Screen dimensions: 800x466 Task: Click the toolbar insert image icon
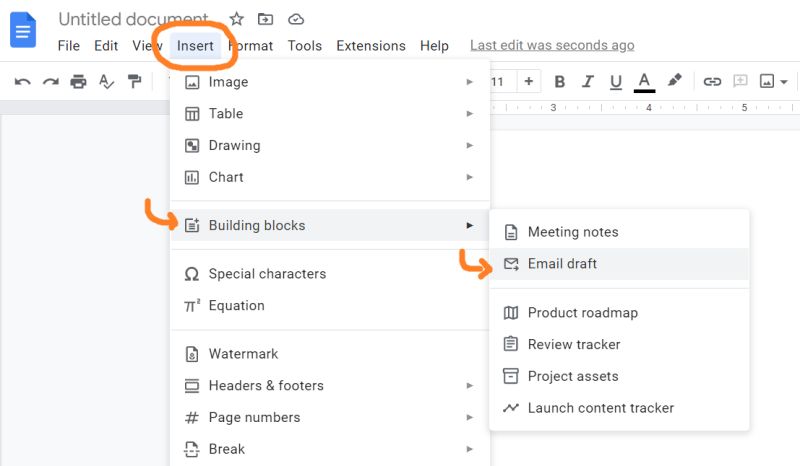point(767,81)
